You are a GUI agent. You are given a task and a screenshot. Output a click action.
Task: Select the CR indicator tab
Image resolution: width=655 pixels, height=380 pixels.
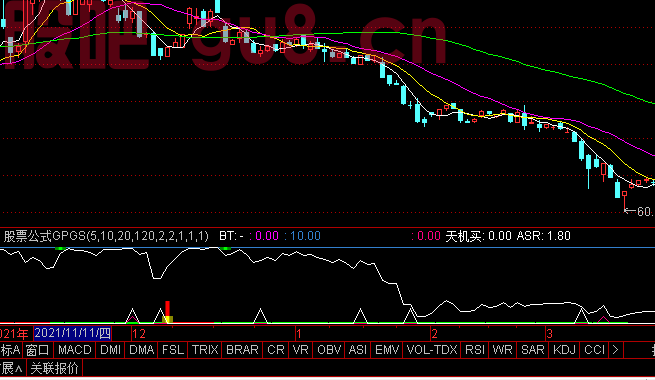(276, 350)
